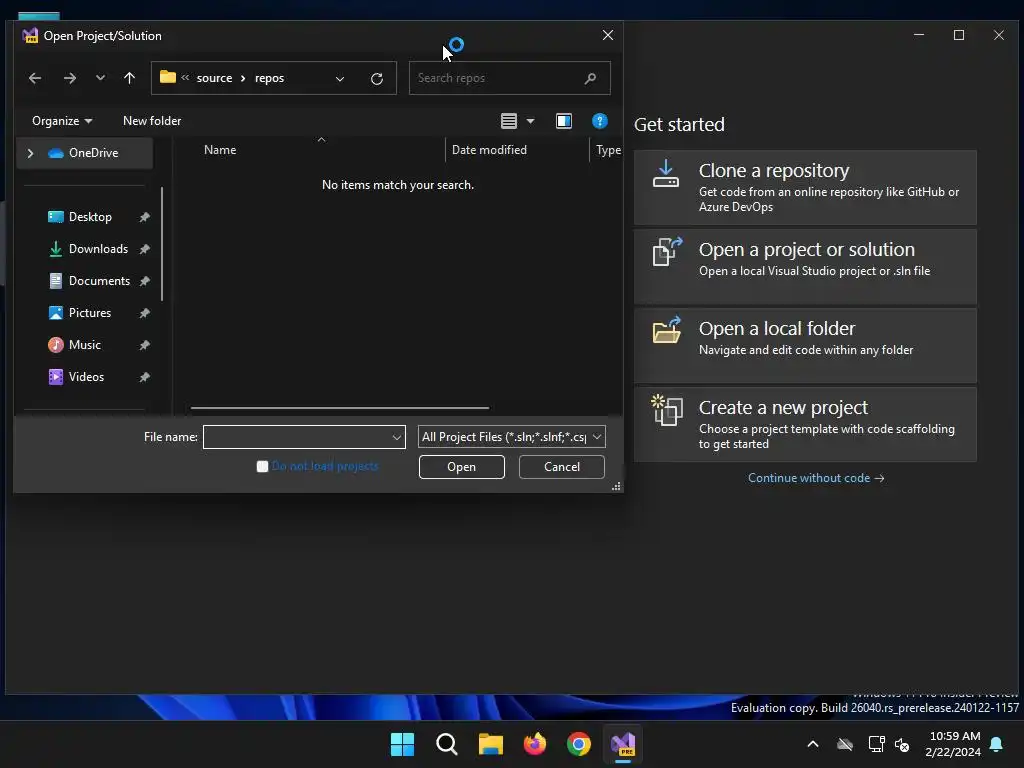The width and height of the screenshot is (1024, 768).
Task: Click the muted volume tray icon
Action: tap(903, 744)
